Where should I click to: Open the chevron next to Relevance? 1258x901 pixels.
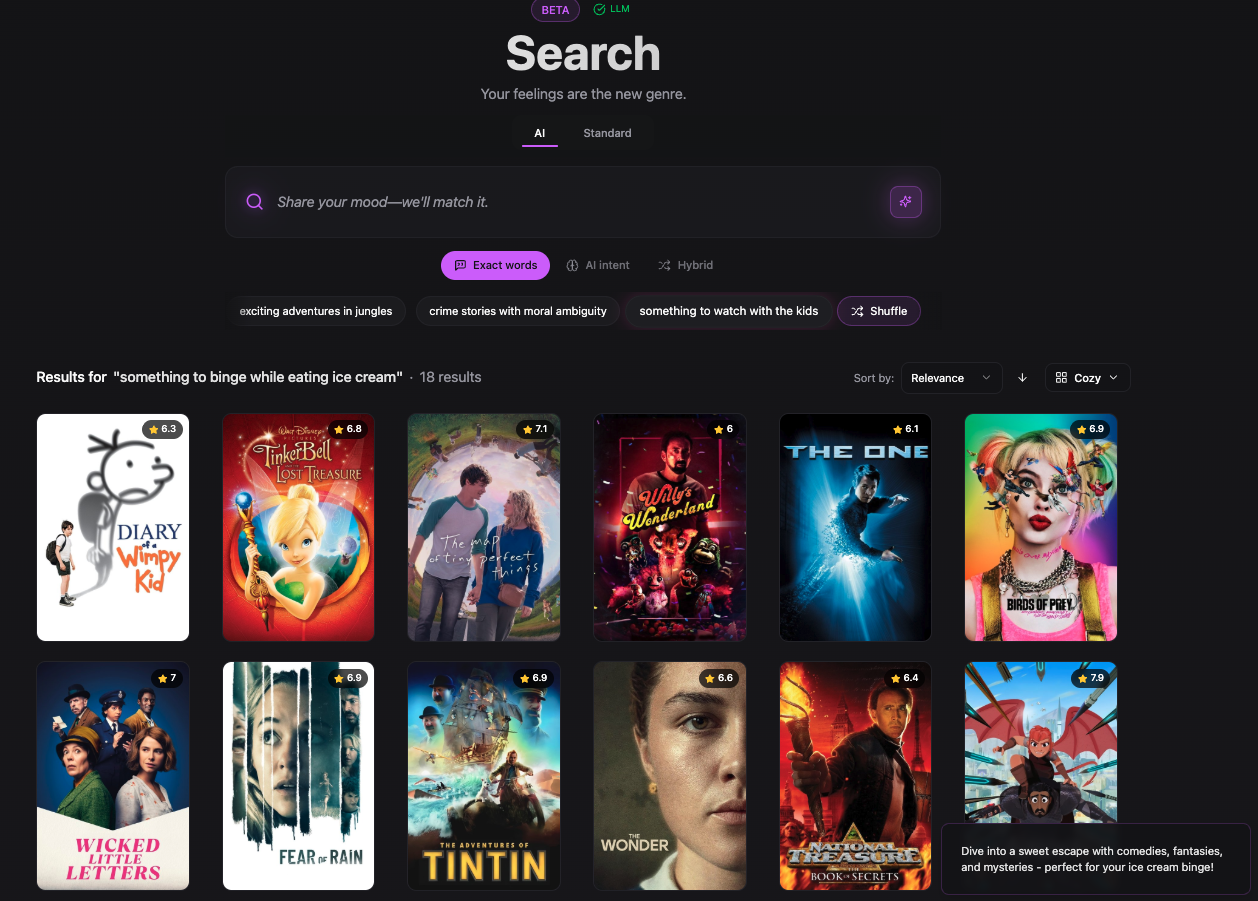coord(987,378)
